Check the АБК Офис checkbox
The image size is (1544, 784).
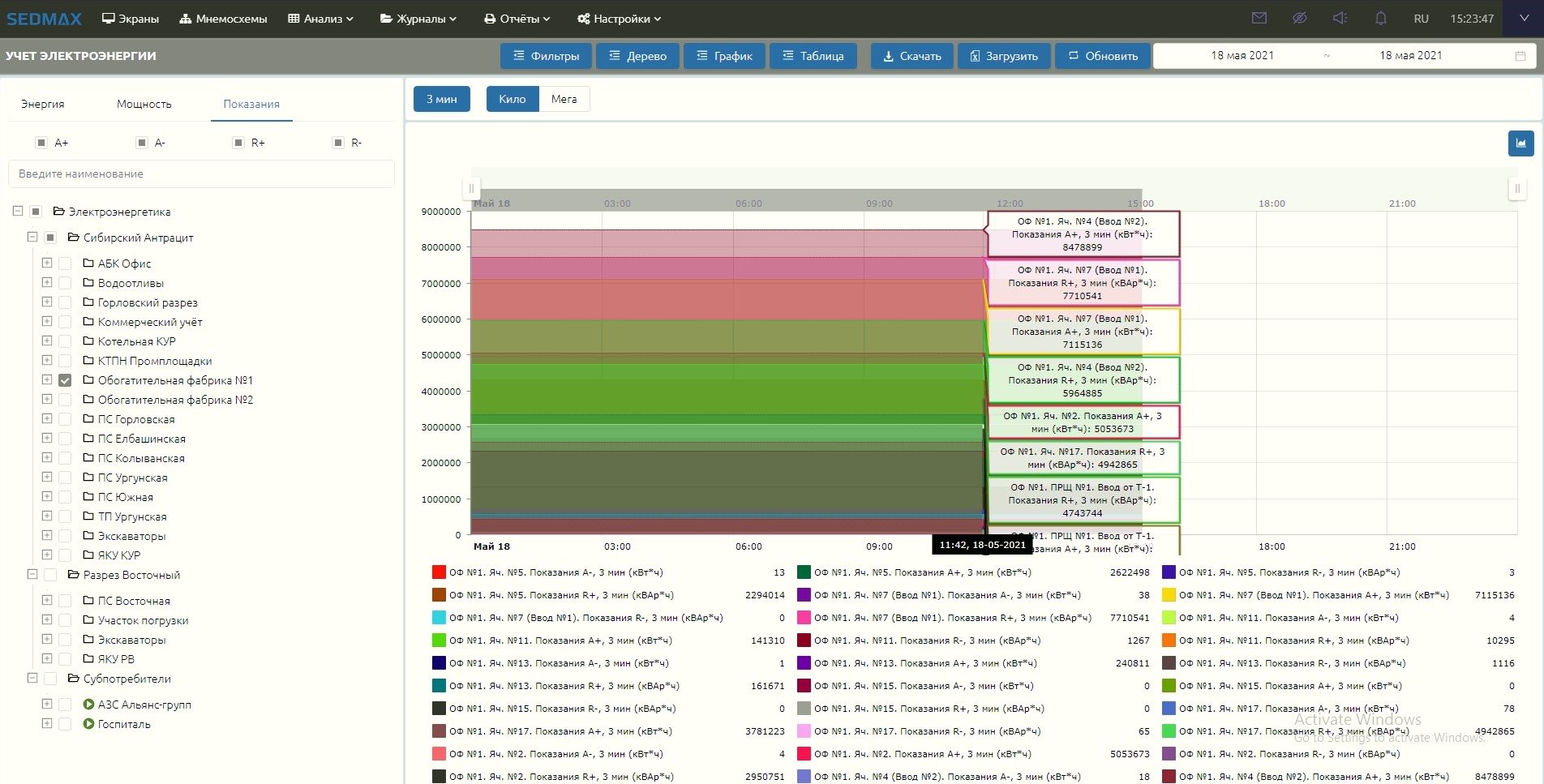(x=65, y=263)
